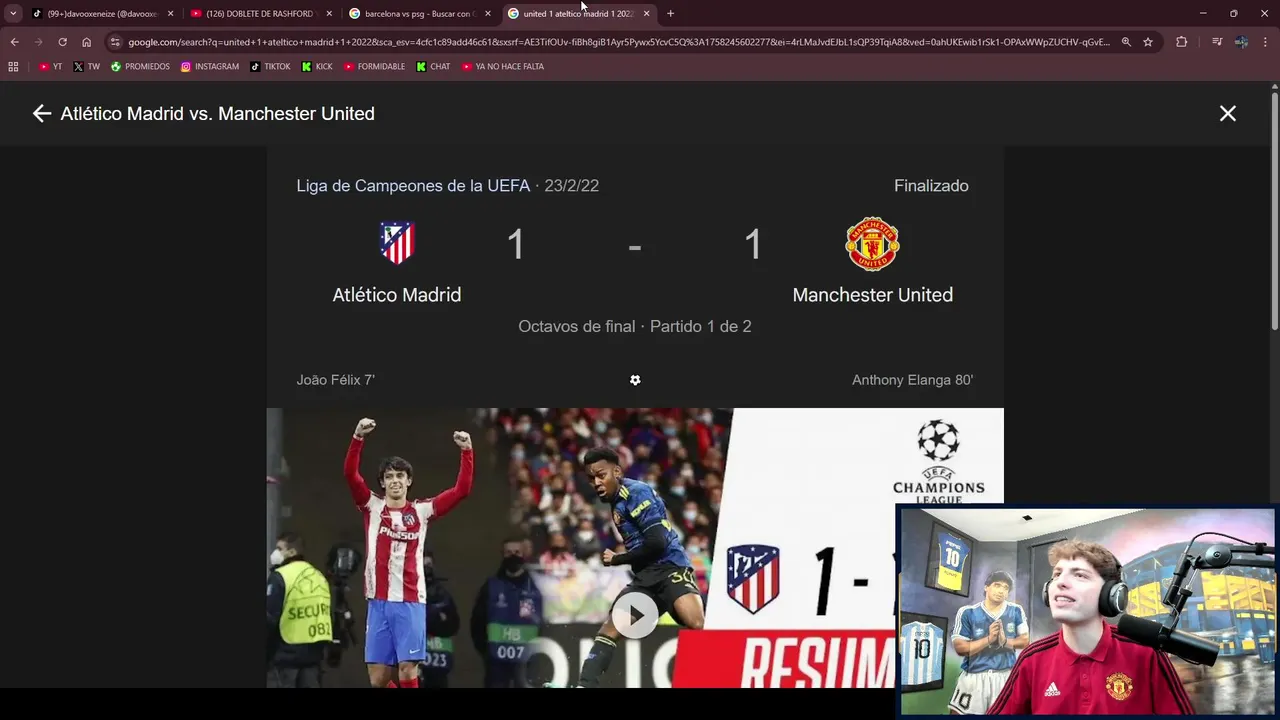Open the CHAT bookmark
This screenshot has width=1280, height=720.
click(433, 67)
